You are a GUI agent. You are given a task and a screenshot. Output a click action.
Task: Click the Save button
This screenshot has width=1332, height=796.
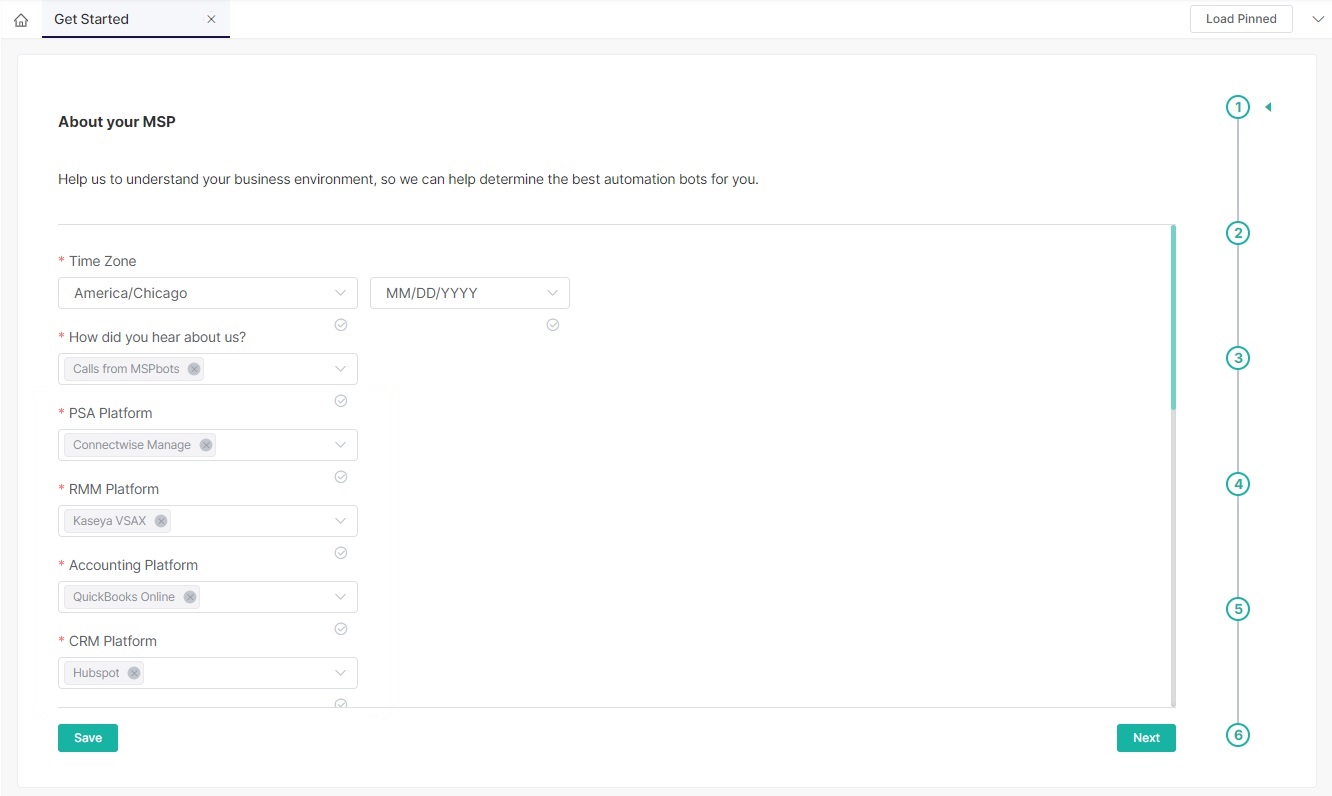(x=88, y=738)
